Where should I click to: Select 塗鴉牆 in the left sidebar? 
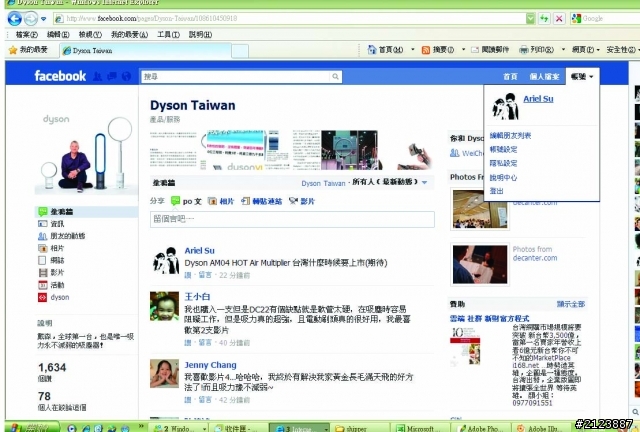tap(87, 212)
